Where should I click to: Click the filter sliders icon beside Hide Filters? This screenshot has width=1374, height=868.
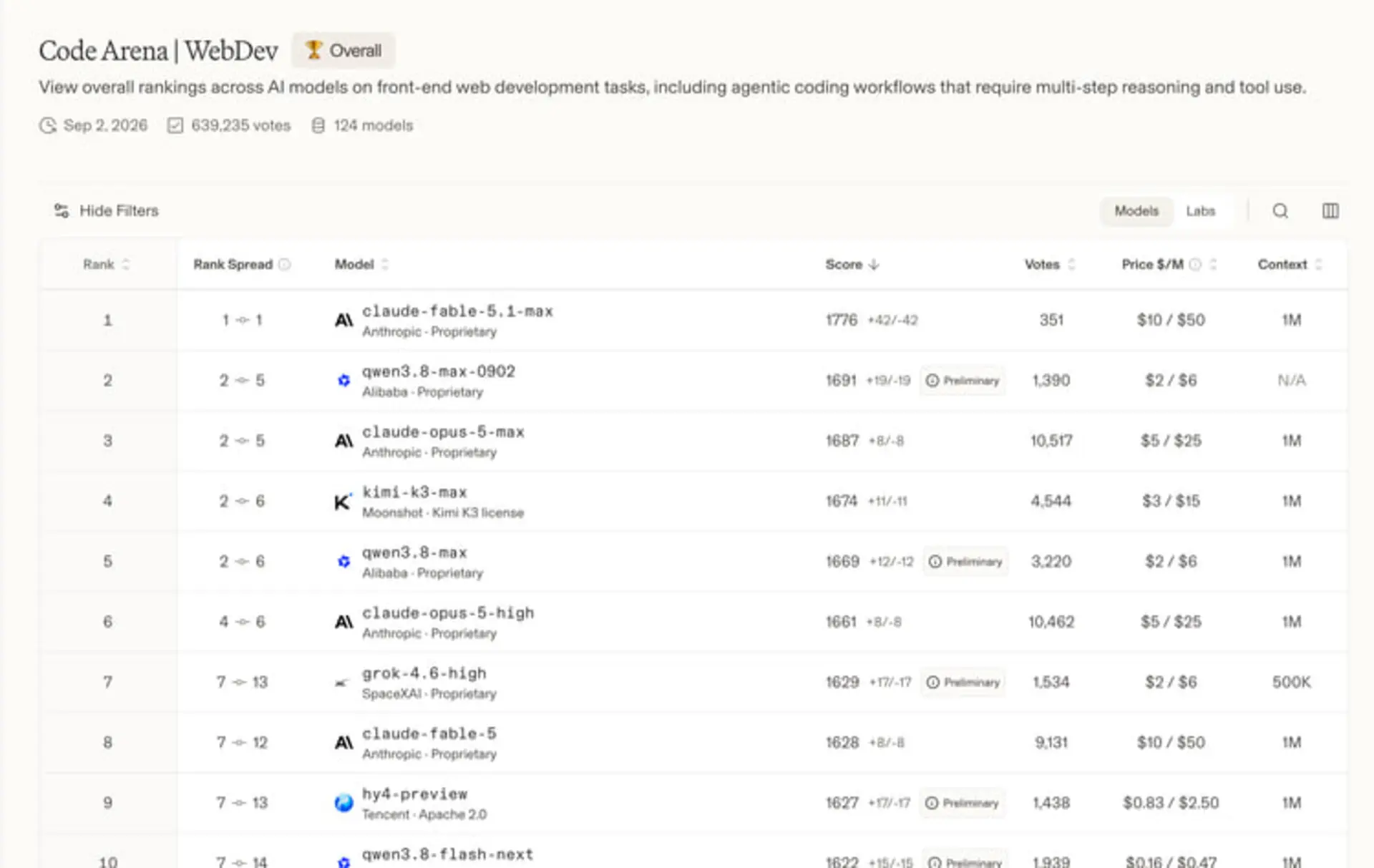[x=62, y=210]
